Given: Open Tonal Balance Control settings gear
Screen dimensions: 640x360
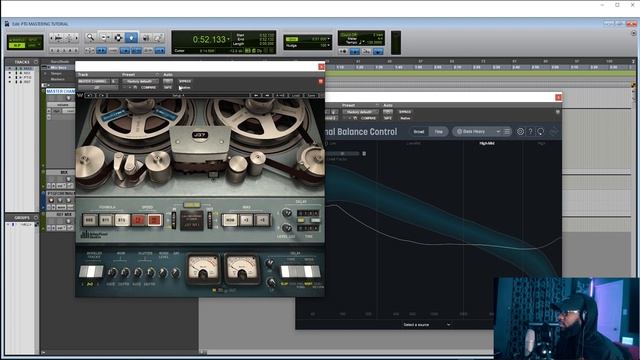Looking at the screenshot, I should [520, 131].
